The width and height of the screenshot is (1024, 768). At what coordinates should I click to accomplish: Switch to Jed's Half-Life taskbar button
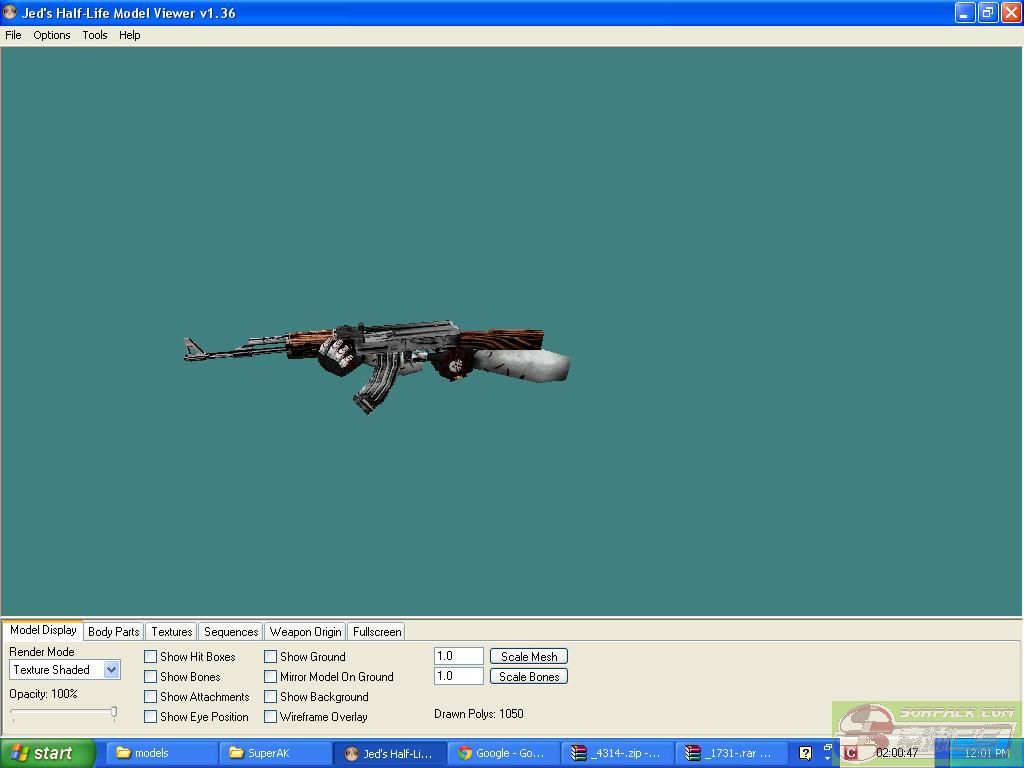(x=390, y=753)
